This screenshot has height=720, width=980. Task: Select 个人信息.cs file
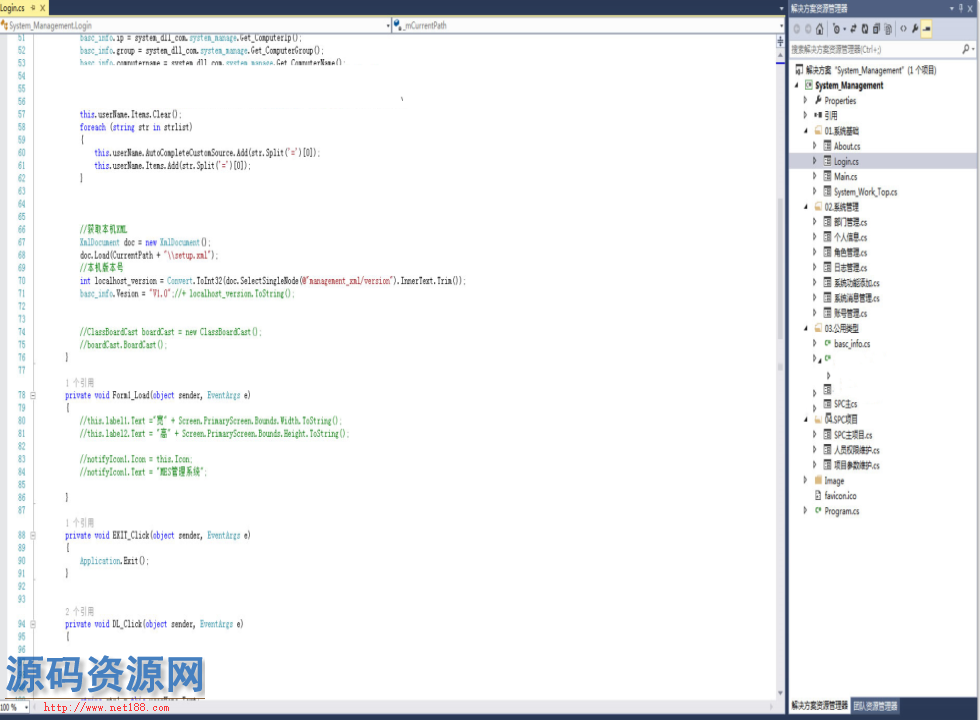(x=851, y=237)
